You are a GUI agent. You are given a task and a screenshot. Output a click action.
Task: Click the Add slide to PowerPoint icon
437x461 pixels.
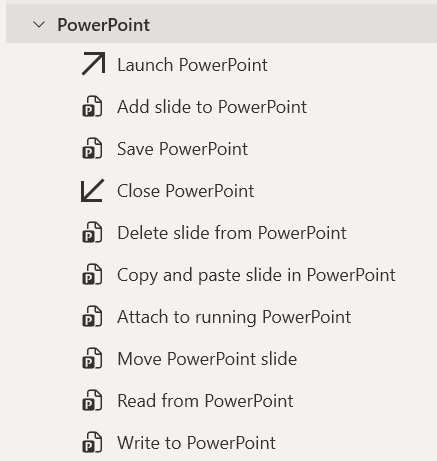click(x=92, y=106)
